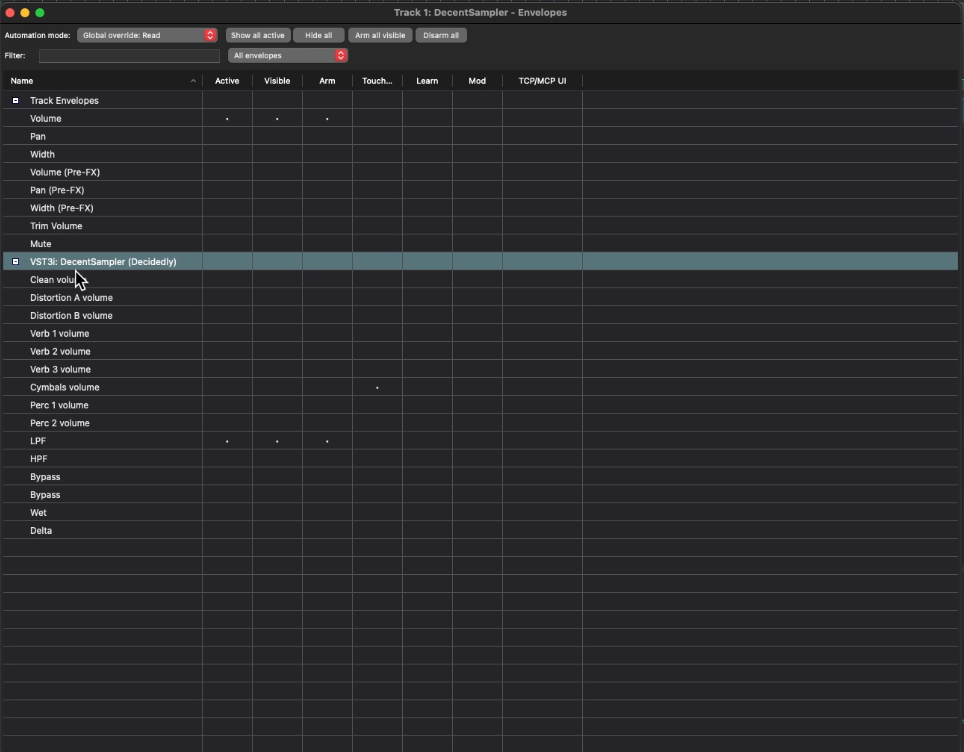Collapse the Track Envelopes group
The height and width of the screenshot is (752, 964).
(x=15, y=100)
